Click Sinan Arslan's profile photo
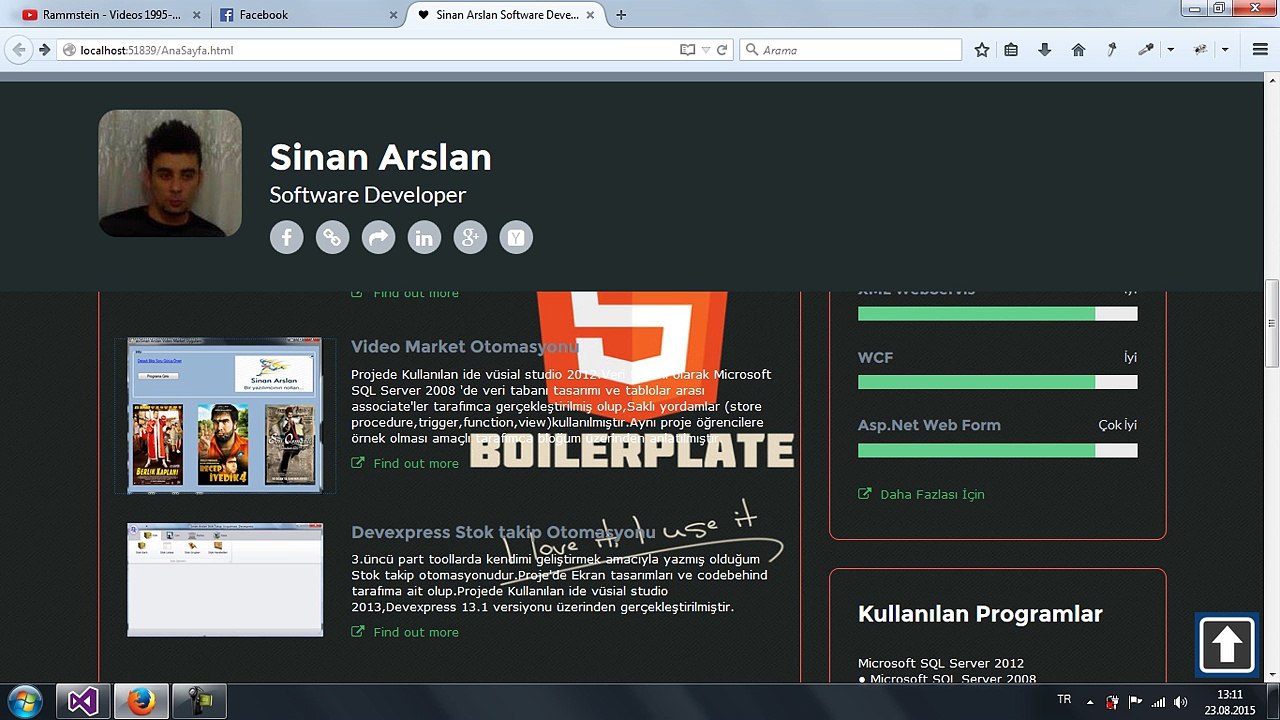This screenshot has height=720, width=1280. pos(170,173)
